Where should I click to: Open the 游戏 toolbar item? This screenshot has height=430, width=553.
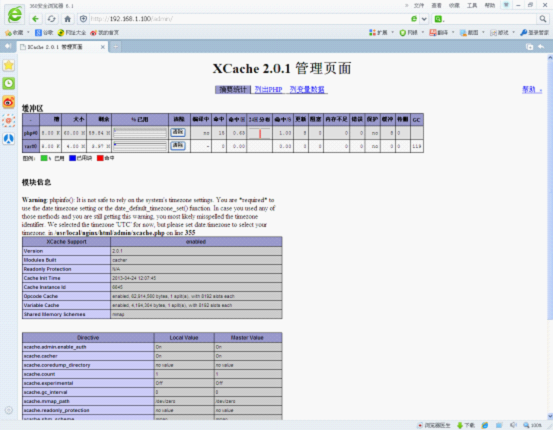coord(499,33)
